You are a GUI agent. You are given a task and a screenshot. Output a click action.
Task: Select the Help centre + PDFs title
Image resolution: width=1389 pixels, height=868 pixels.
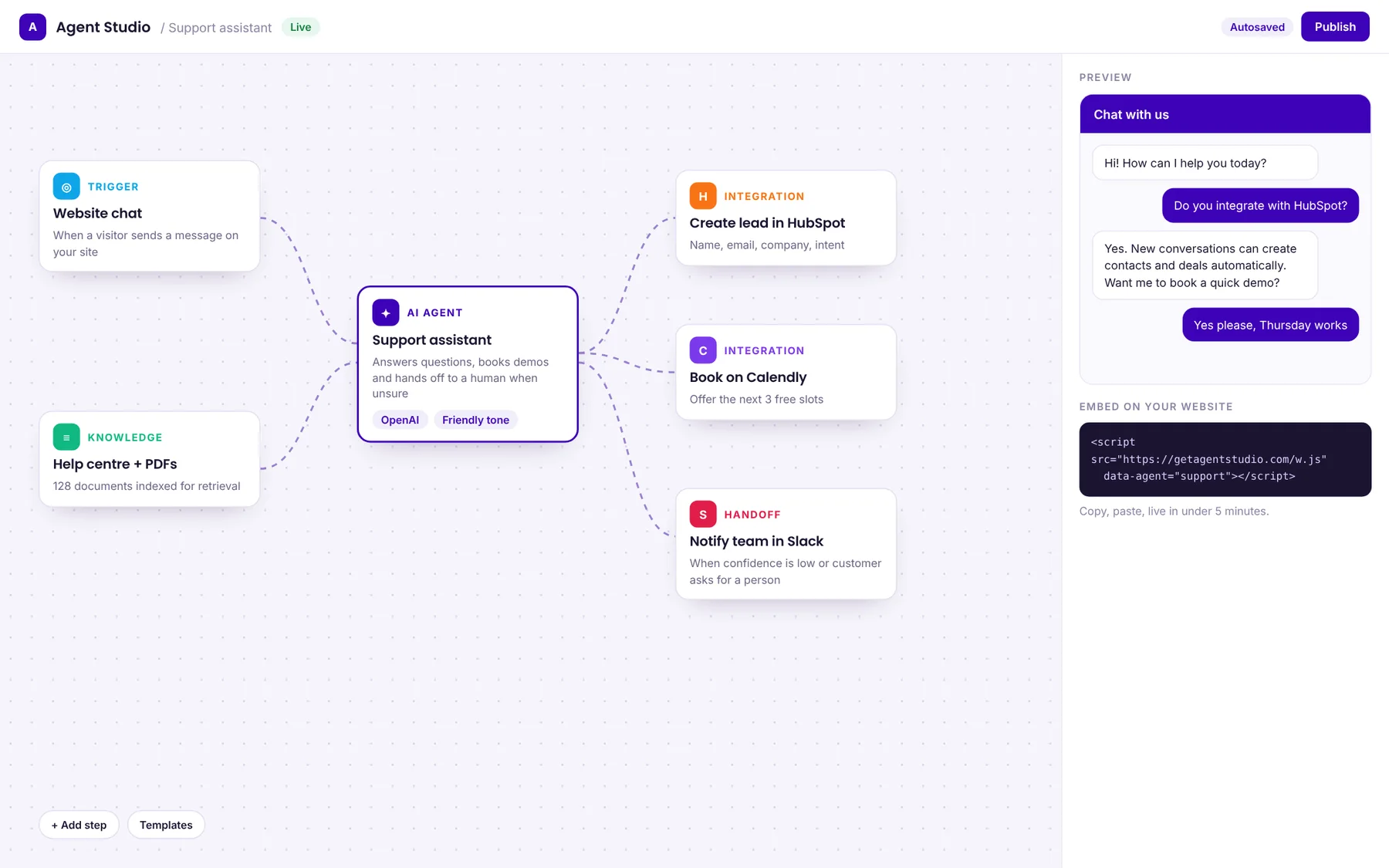[x=115, y=464]
